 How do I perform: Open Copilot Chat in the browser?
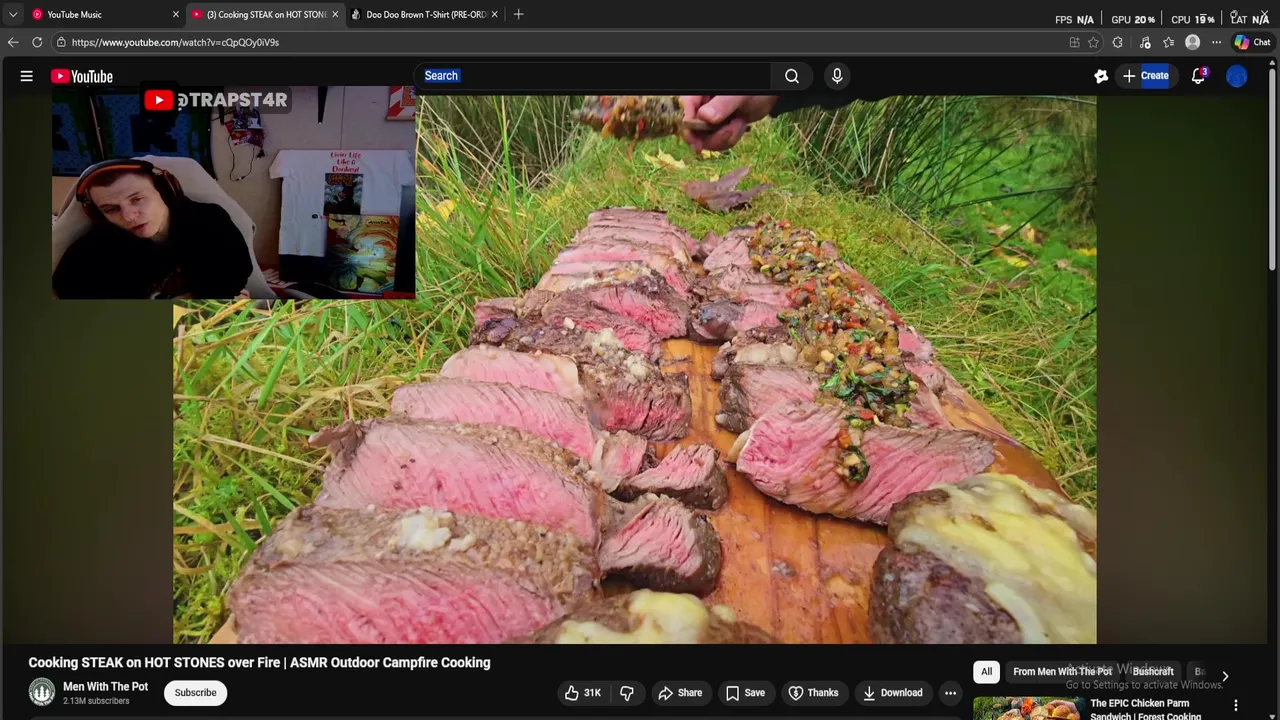coord(1252,42)
